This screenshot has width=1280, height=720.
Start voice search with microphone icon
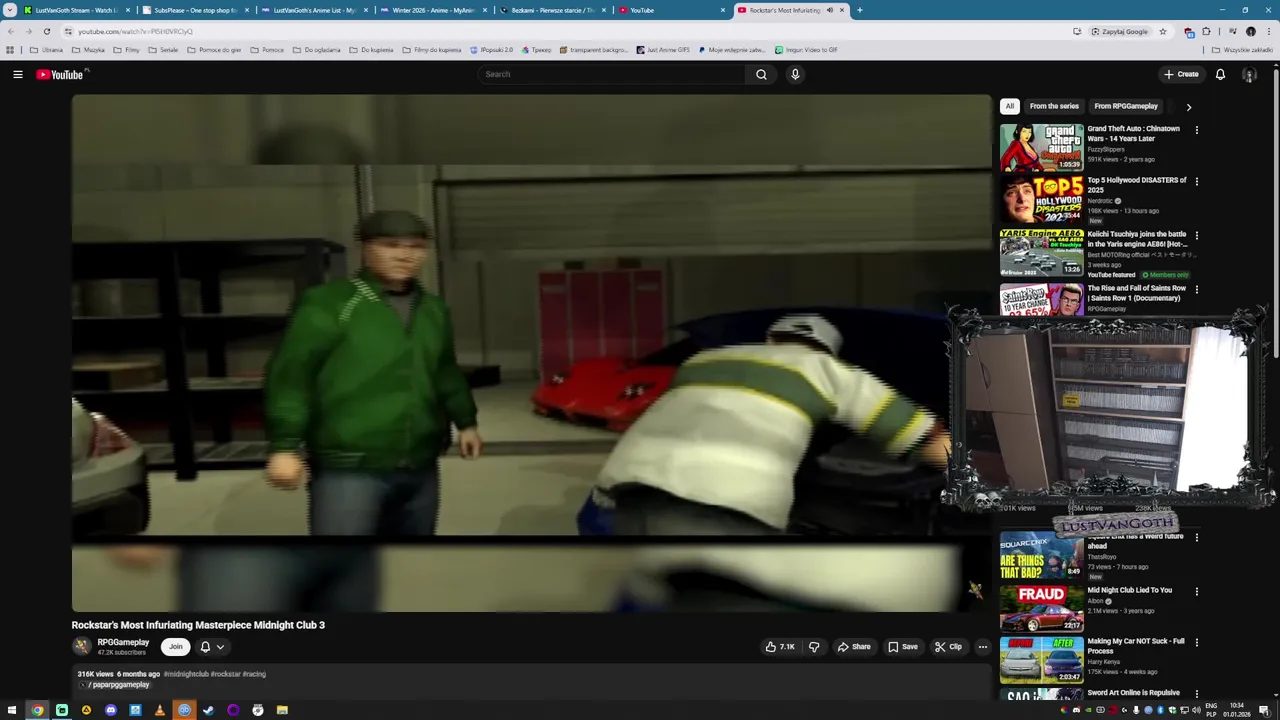point(795,74)
